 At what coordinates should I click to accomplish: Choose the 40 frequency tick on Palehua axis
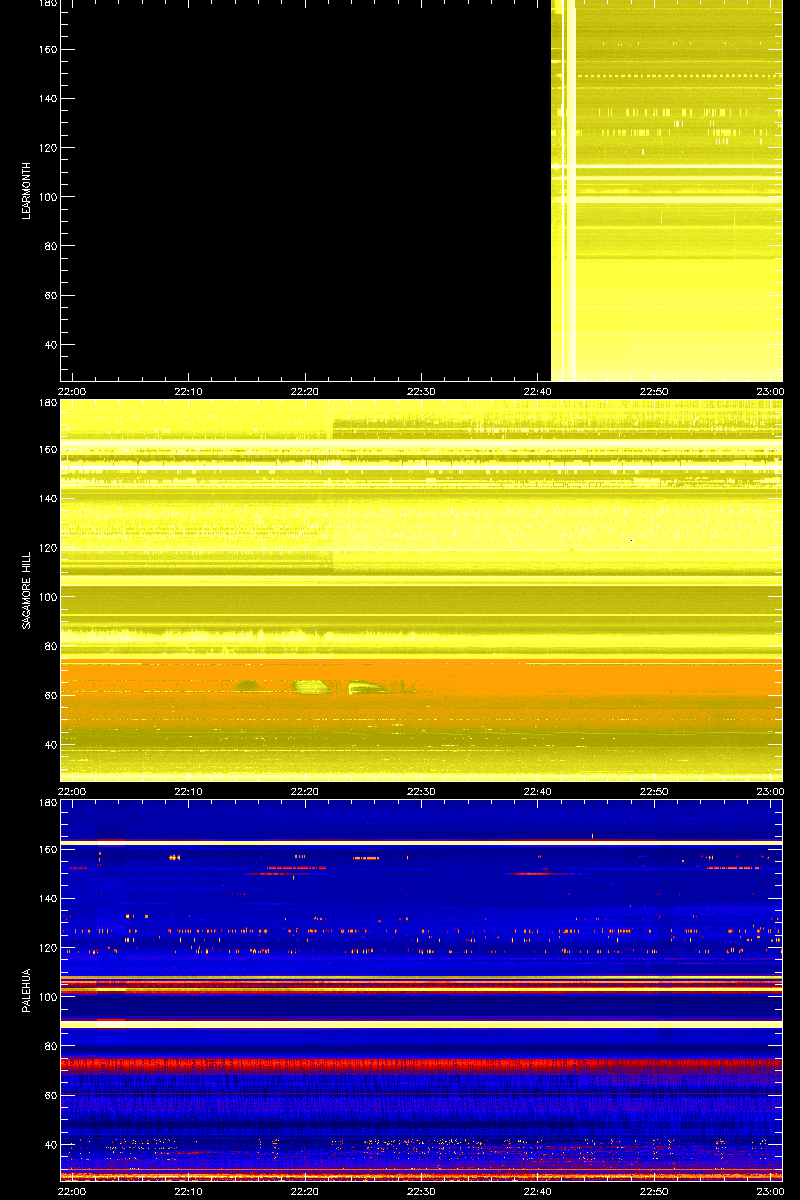point(50,1145)
